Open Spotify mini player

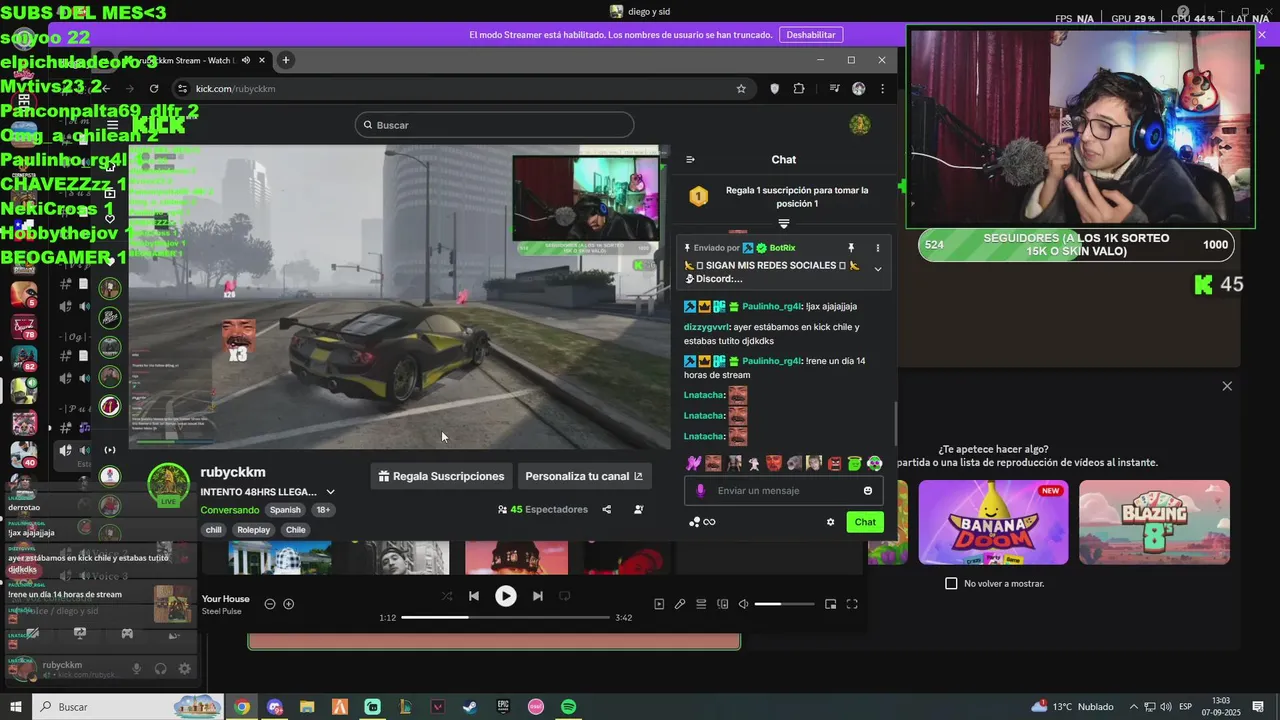(830, 604)
